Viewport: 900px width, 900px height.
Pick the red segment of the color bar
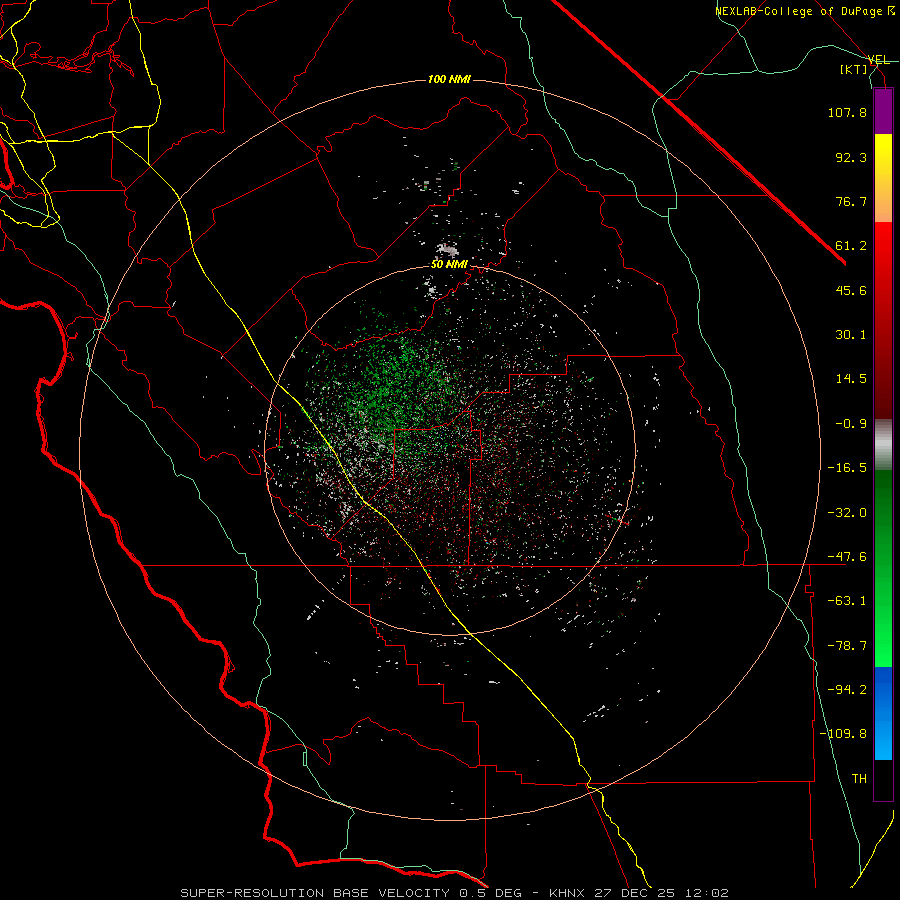[x=883, y=320]
